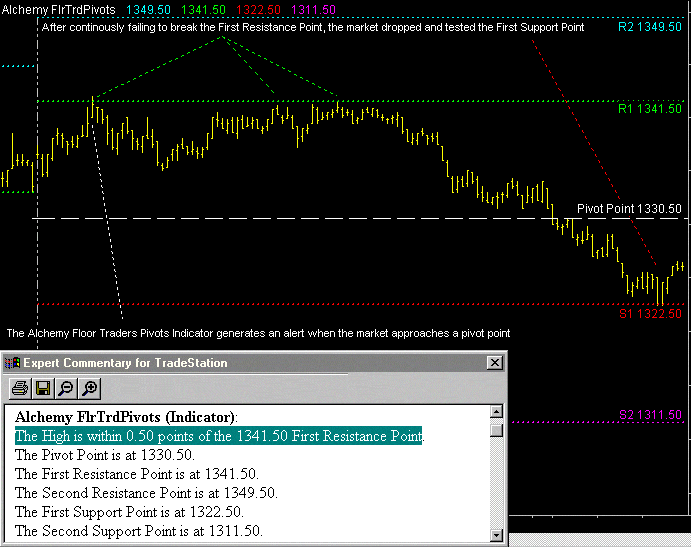691x547 pixels.
Task: Click 'The Pivot Point is at 1330.50' line
Action: 105,455
